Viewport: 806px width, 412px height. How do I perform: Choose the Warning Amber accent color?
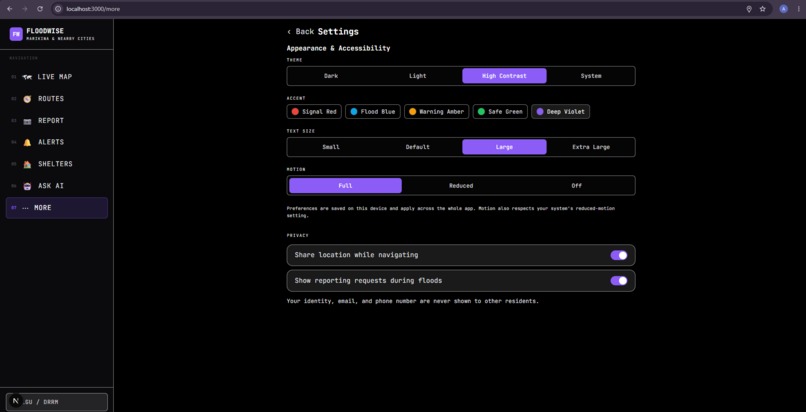(x=436, y=111)
